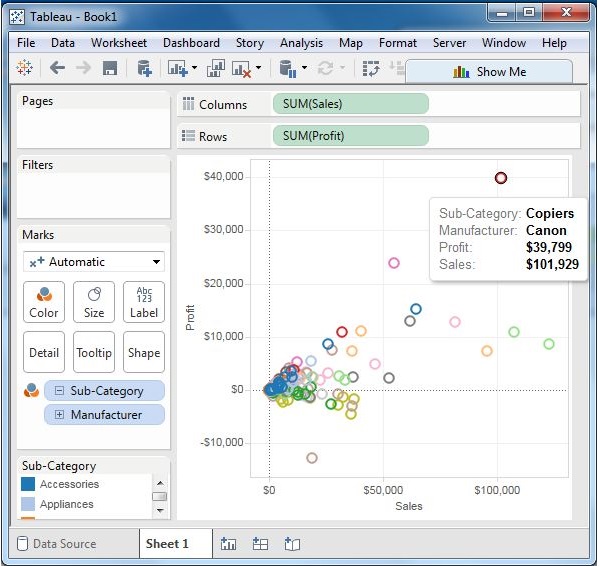Viewport: 600px width, 566px height.
Task: Select the SUM(Sales) pill on Columns
Action: pos(350,104)
